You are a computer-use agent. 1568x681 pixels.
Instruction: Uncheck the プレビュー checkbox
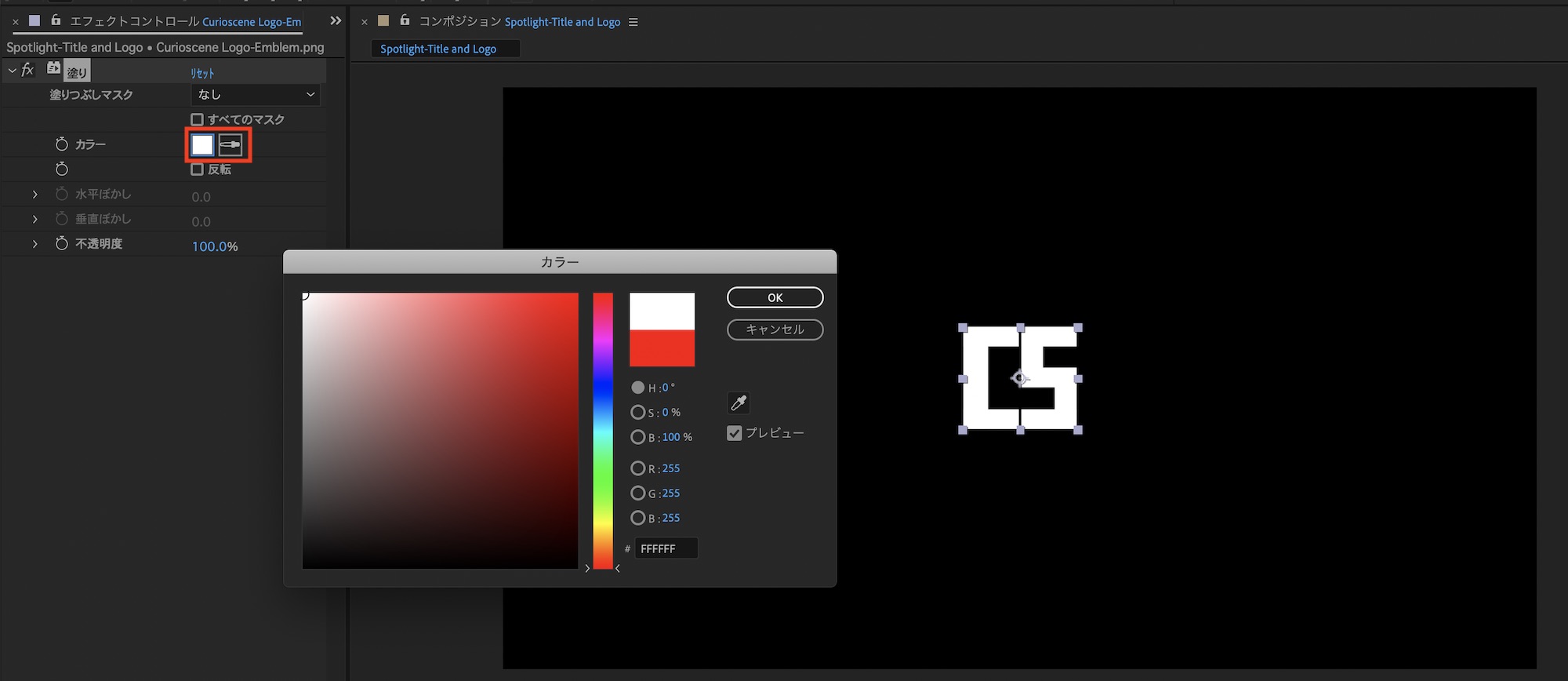point(735,433)
